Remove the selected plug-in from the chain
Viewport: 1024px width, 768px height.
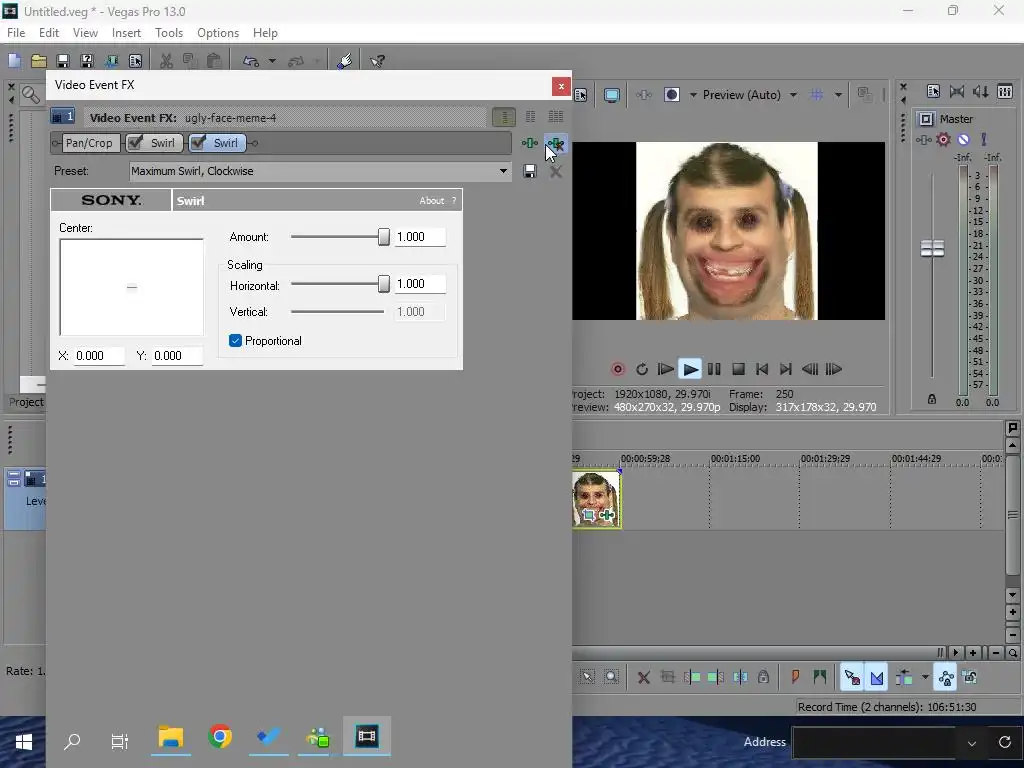(556, 143)
